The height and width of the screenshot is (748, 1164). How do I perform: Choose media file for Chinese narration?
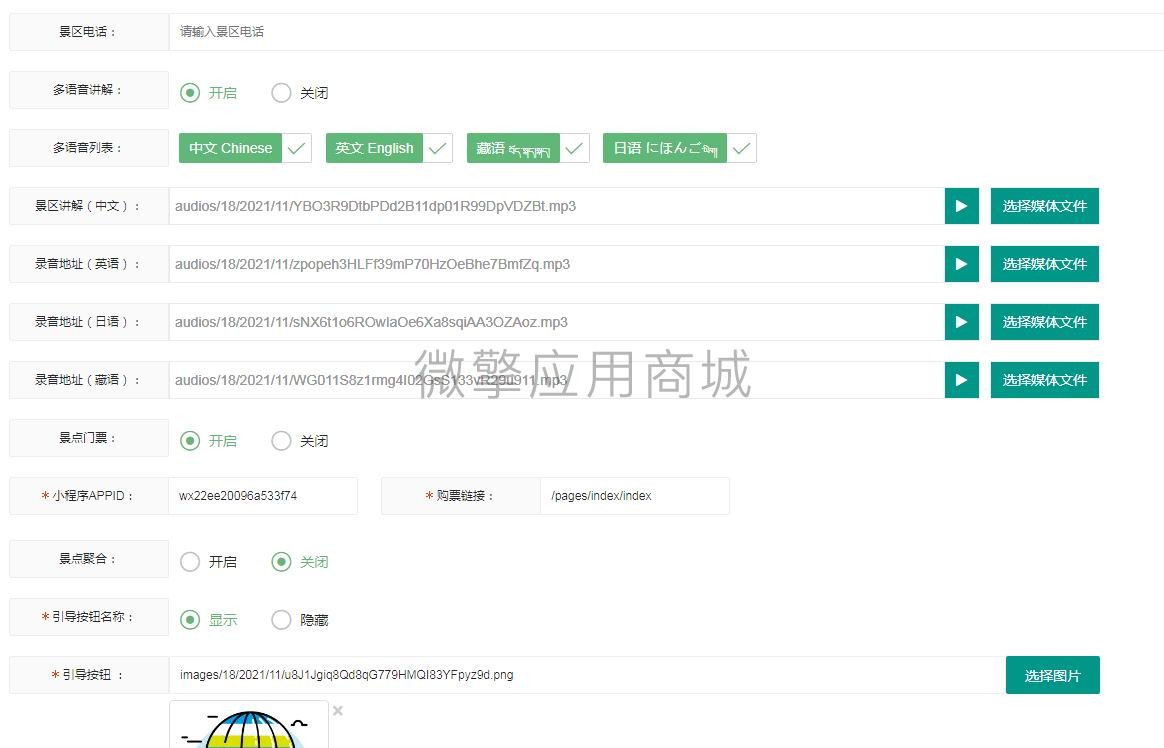pos(1044,206)
